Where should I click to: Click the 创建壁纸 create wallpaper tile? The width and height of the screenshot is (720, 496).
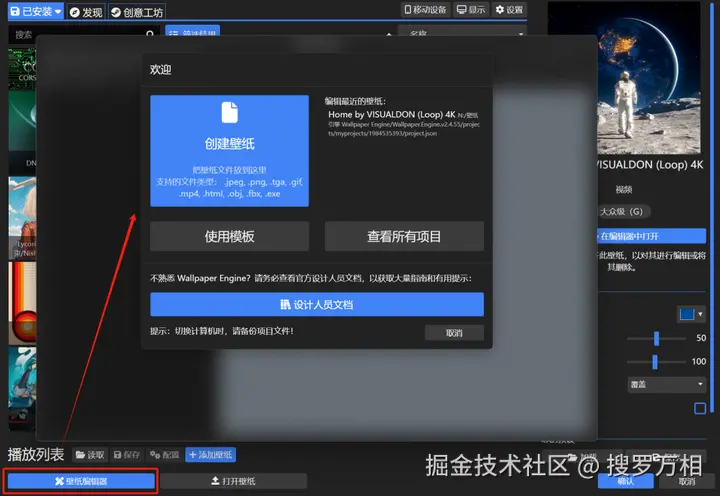tap(230, 151)
